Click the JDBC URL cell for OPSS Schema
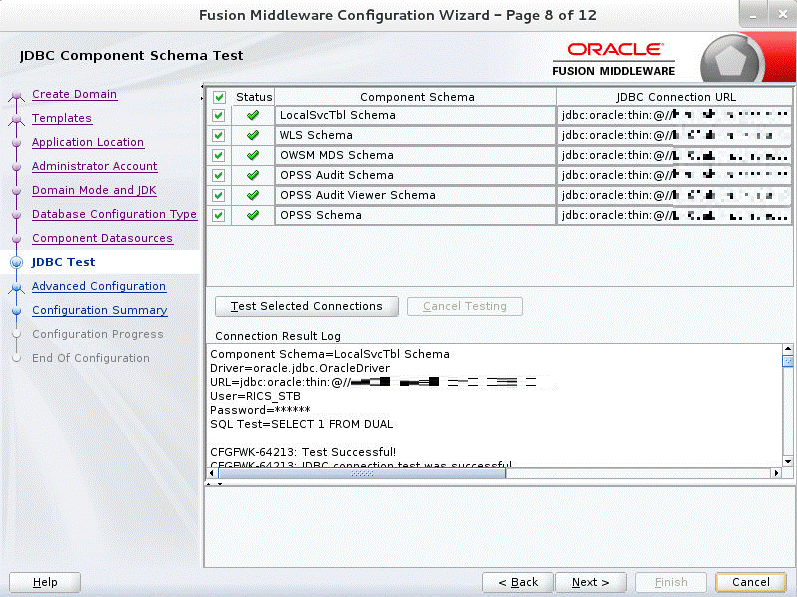The width and height of the screenshot is (797, 597). pos(675,215)
